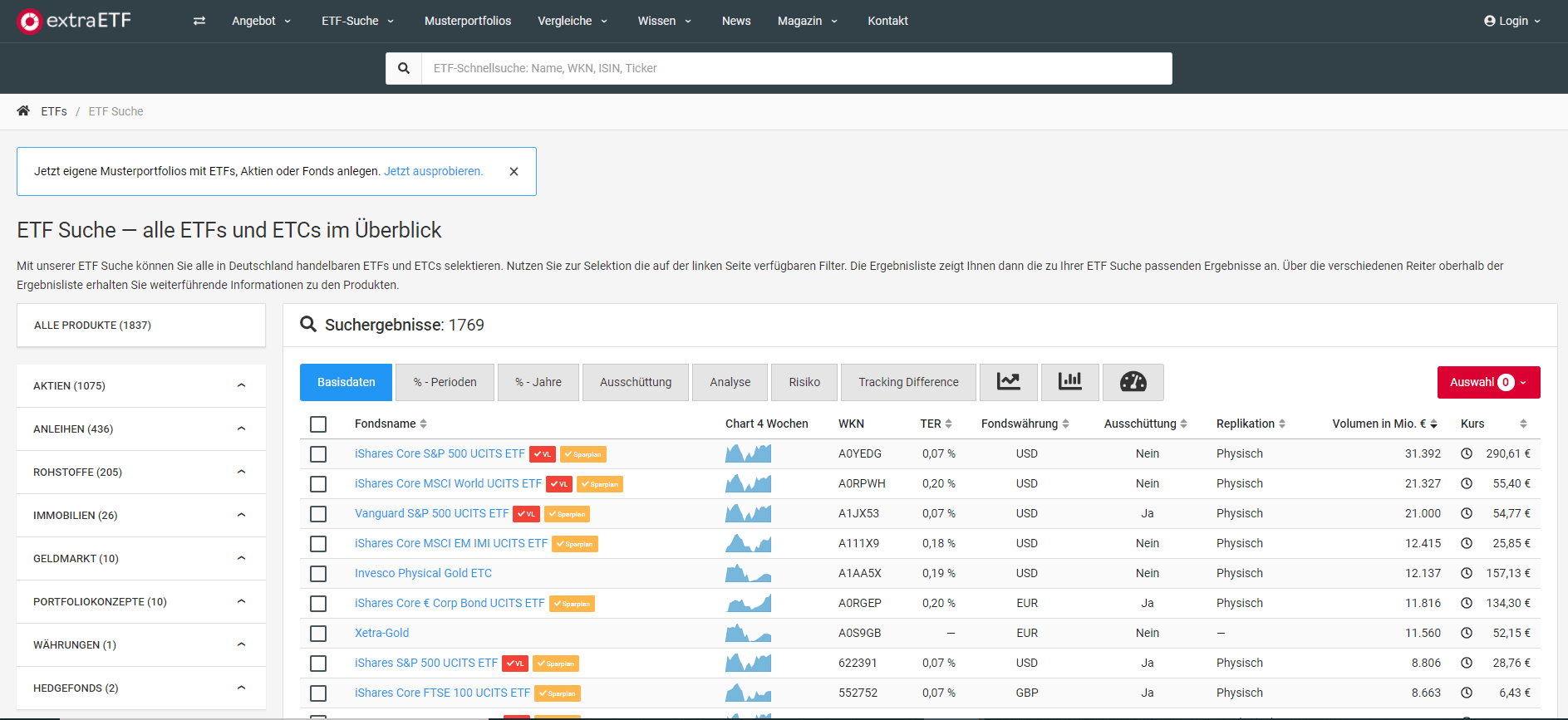This screenshot has height=720, width=1568.
Task: Open the Angebot dropdown menu
Action: (261, 21)
